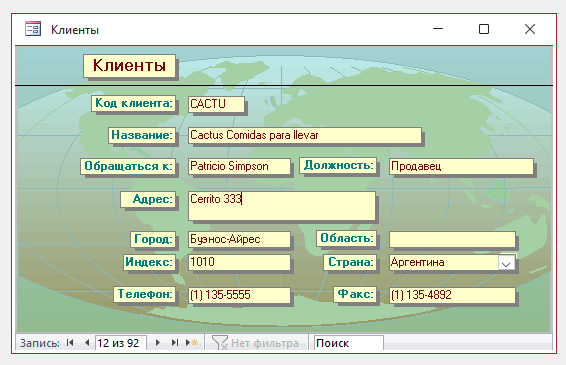Click the Адрес field Cerrito 333
This screenshot has height=365, width=566.
pyautogui.click(x=282, y=206)
